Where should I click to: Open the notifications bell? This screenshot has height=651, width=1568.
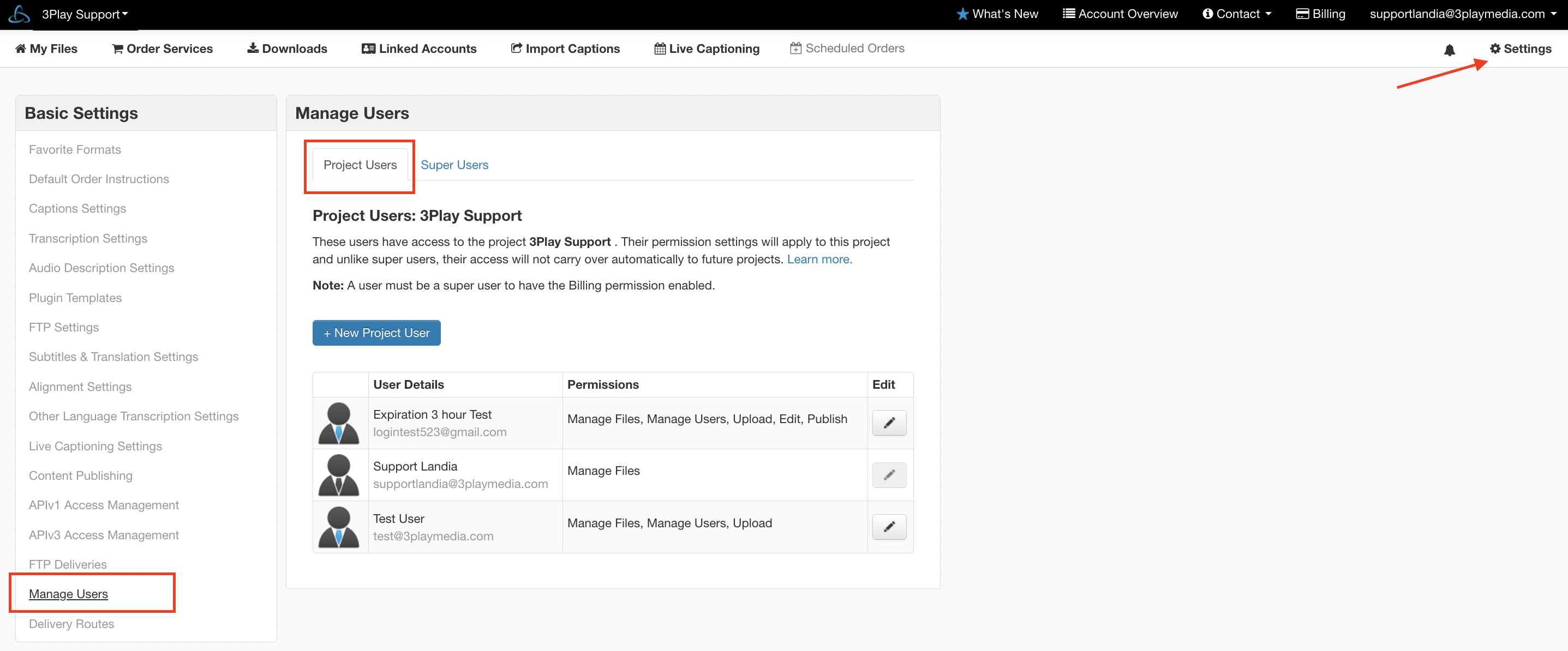pos(1449,49)
